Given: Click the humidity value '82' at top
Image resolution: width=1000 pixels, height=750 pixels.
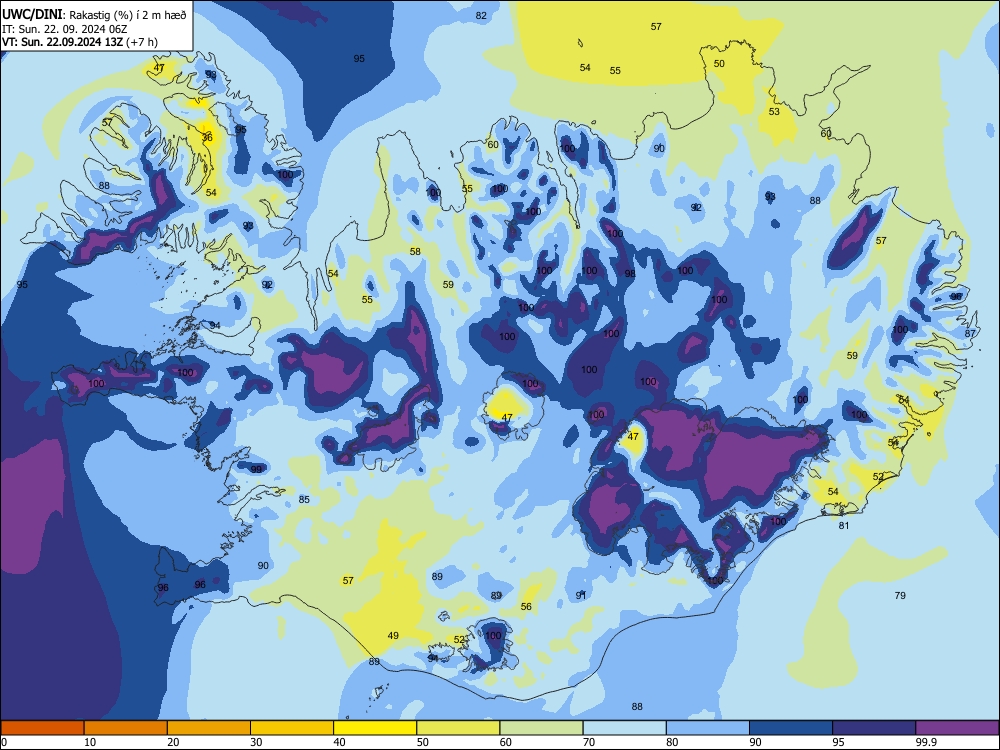Looking at the screenshot, I should [481, 16].
